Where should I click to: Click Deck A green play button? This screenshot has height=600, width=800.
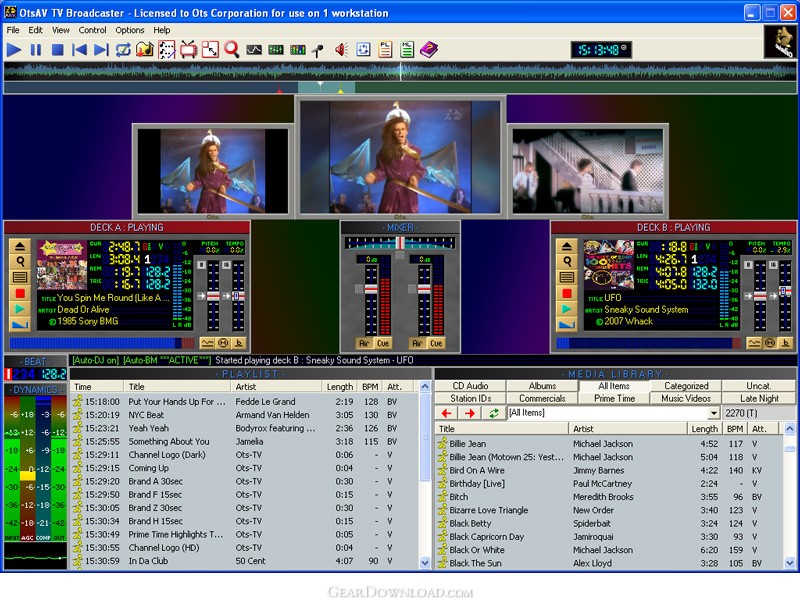[x=20, y=309]
